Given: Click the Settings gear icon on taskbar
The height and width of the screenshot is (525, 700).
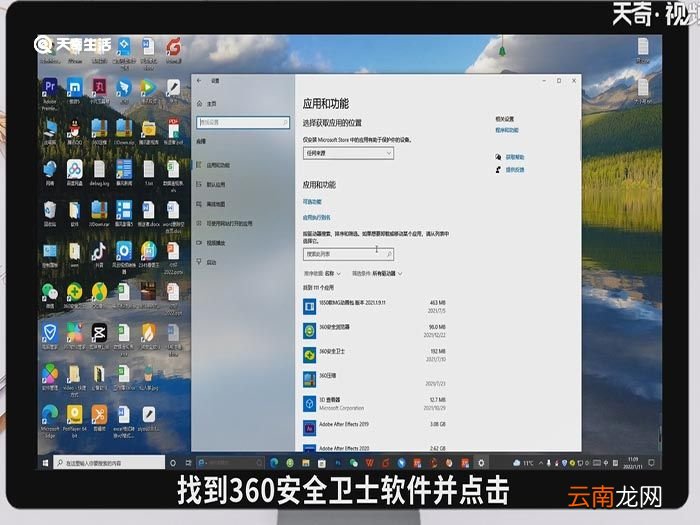Looking at the screenshot, I should point(481,463).
